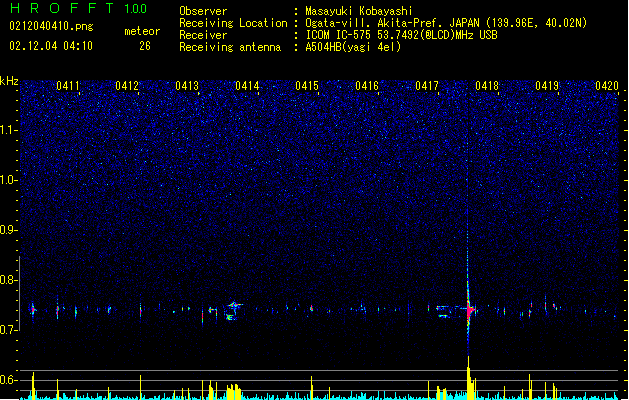Click the Receiver field label
Screen dimensions: 629x400
(203, 35)
